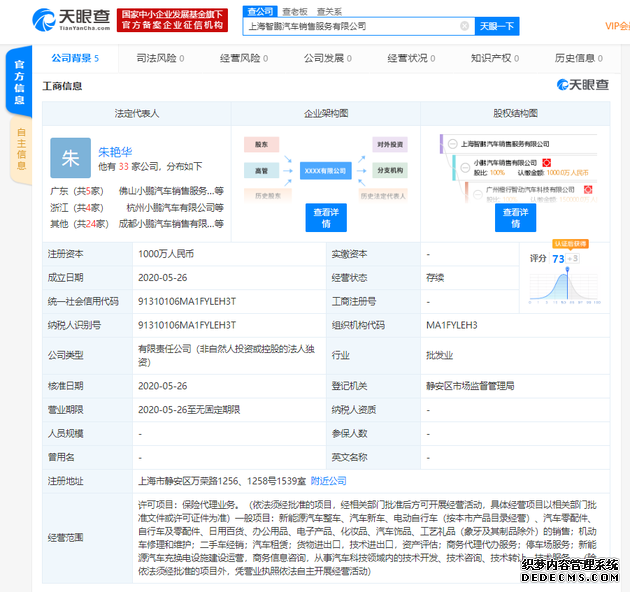630x592 pixels.
Task: Click the 浙江(共4家) region label
Action: (77, 207)
